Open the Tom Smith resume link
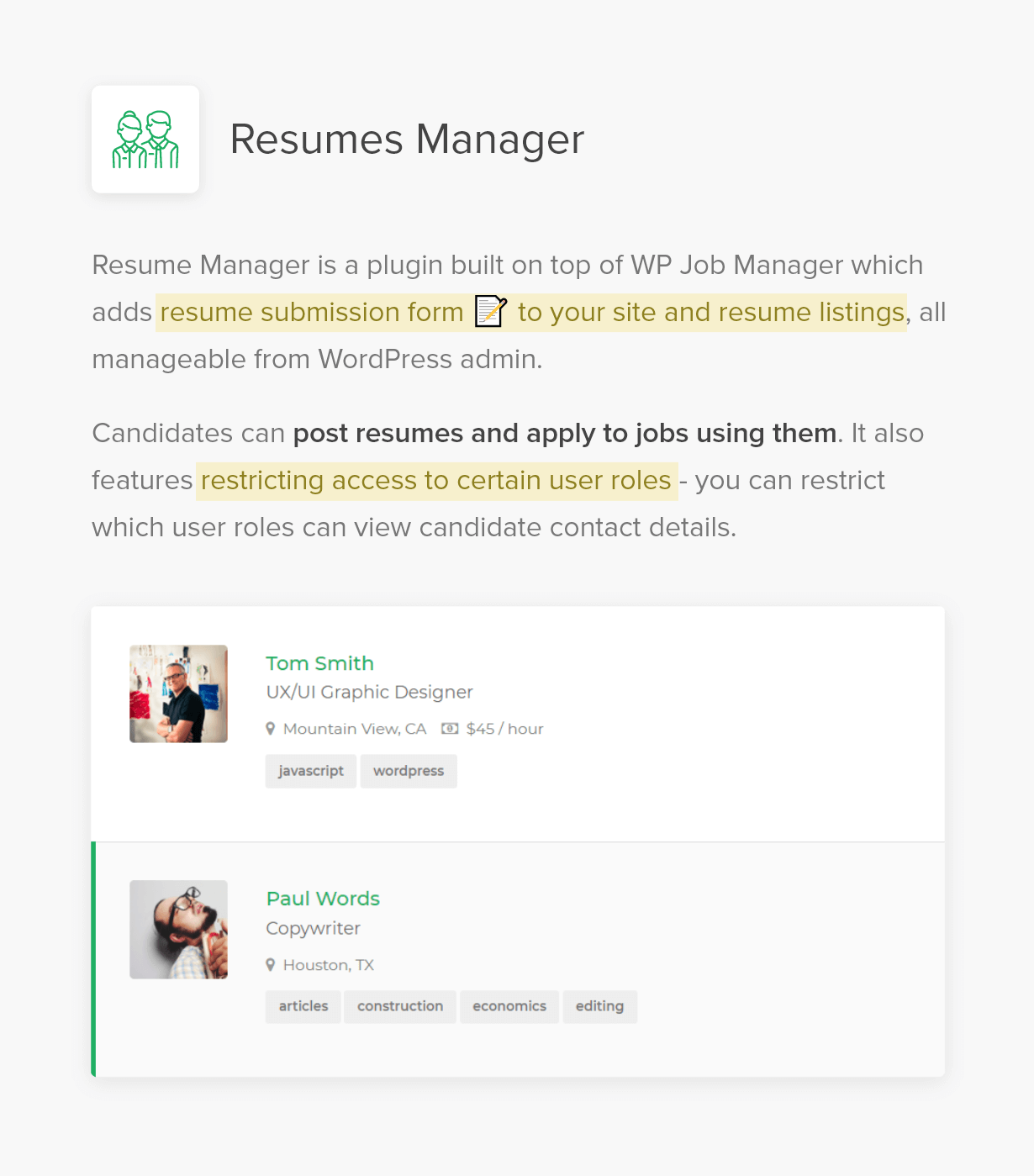The image size is (1034, 1176). 319,663
